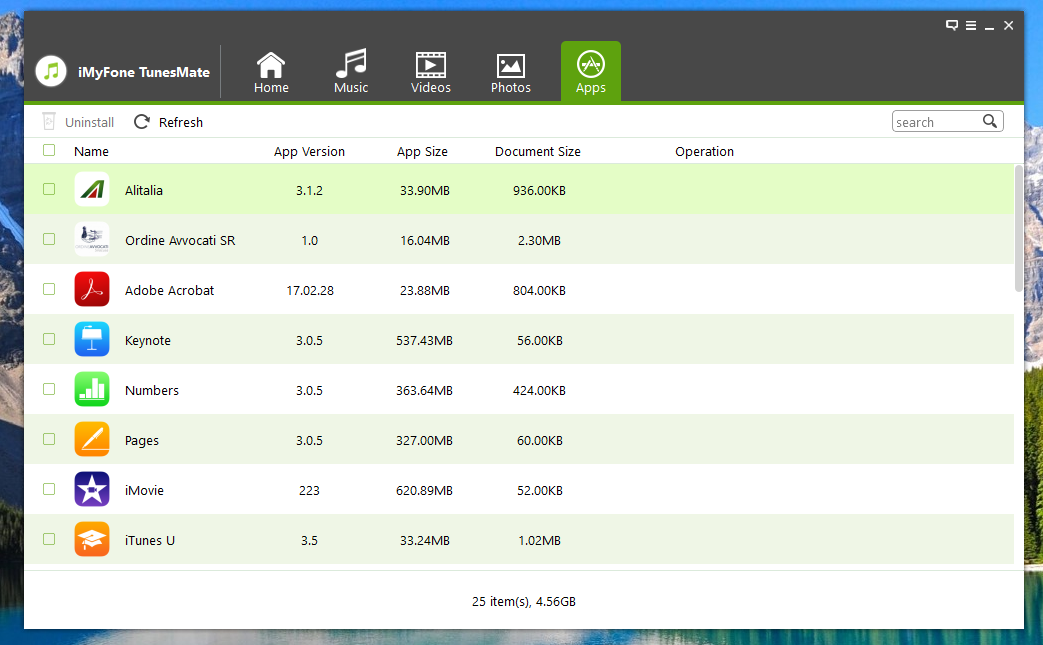Click Pages' 327.00MB app size
This screenshot has height=645, width=1043.
(424, 441)
